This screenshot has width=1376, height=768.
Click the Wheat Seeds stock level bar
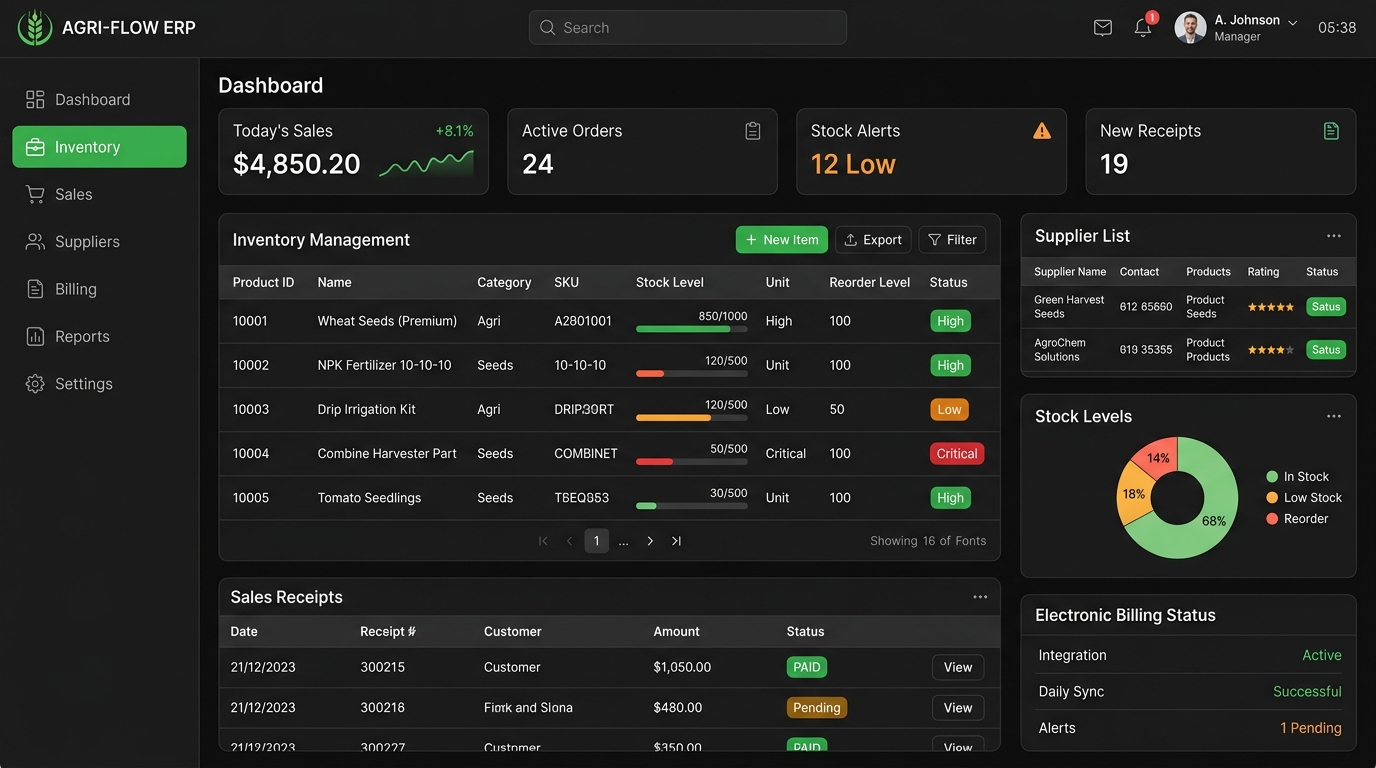692,329
